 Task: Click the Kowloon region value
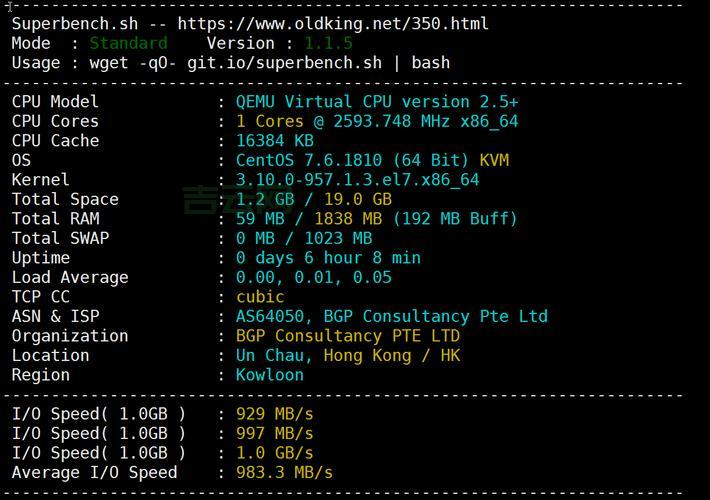(270, 375)
